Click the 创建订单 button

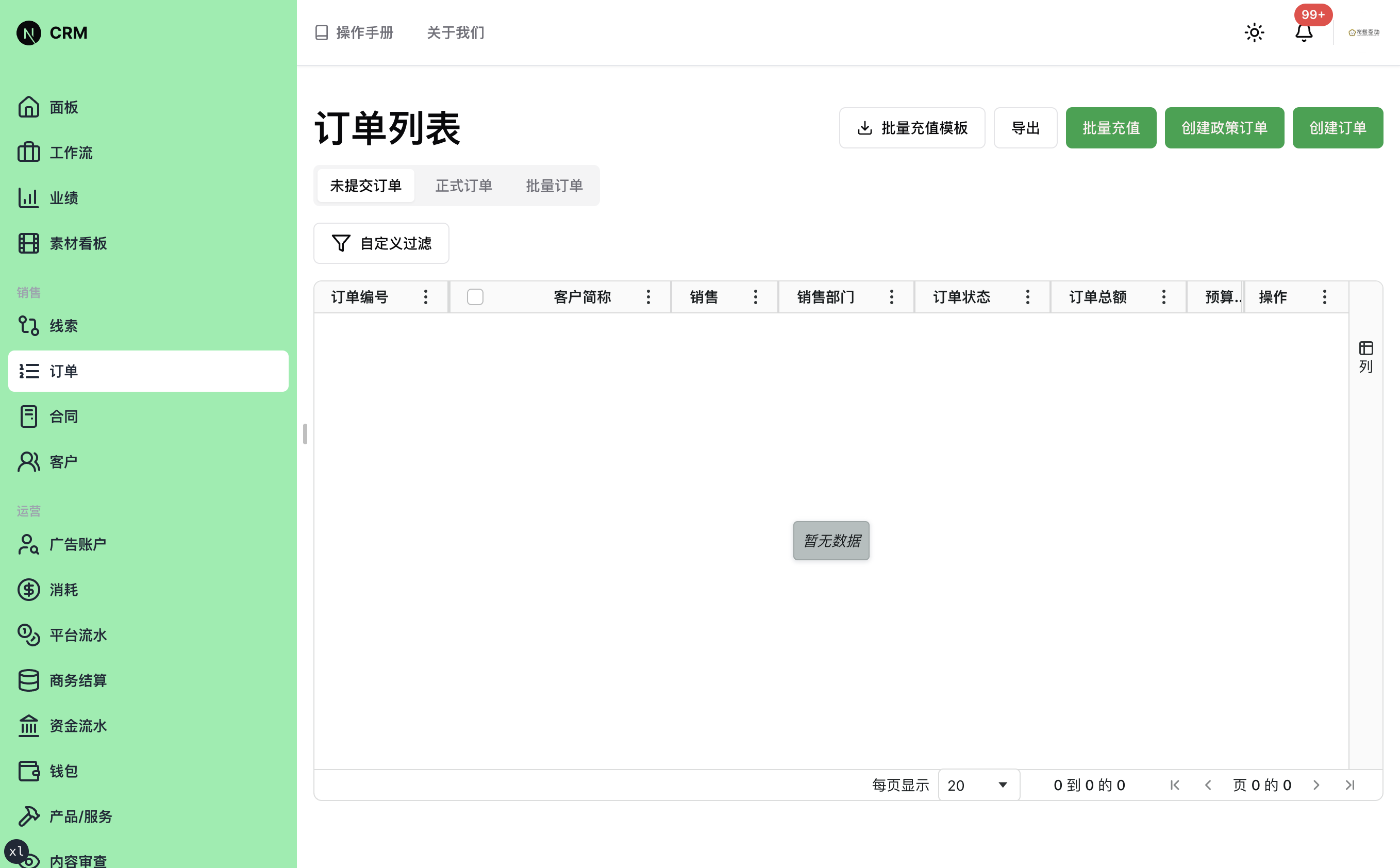1338,127
